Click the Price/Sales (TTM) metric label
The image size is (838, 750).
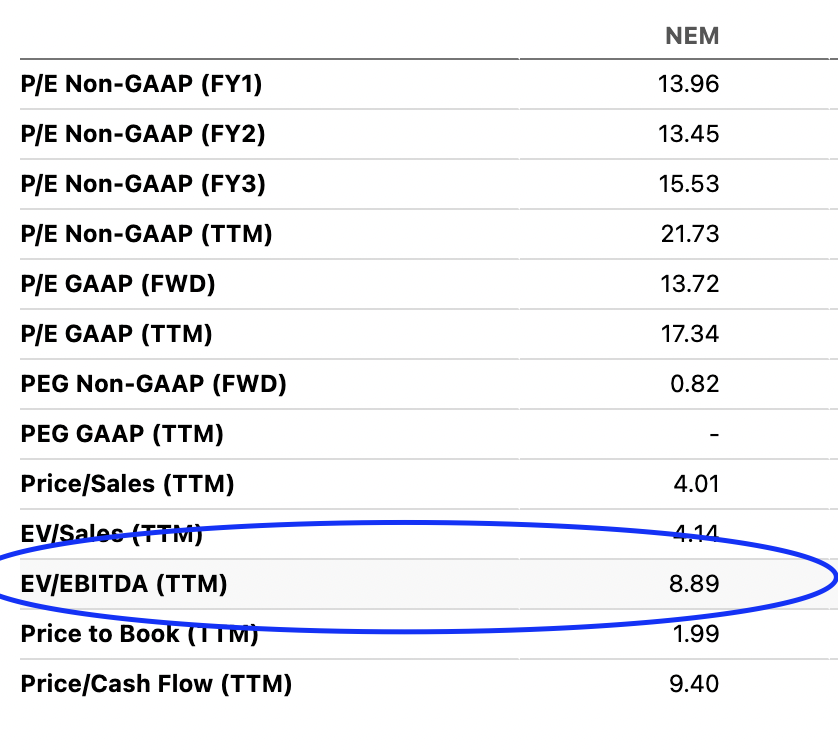pos(127,484)
